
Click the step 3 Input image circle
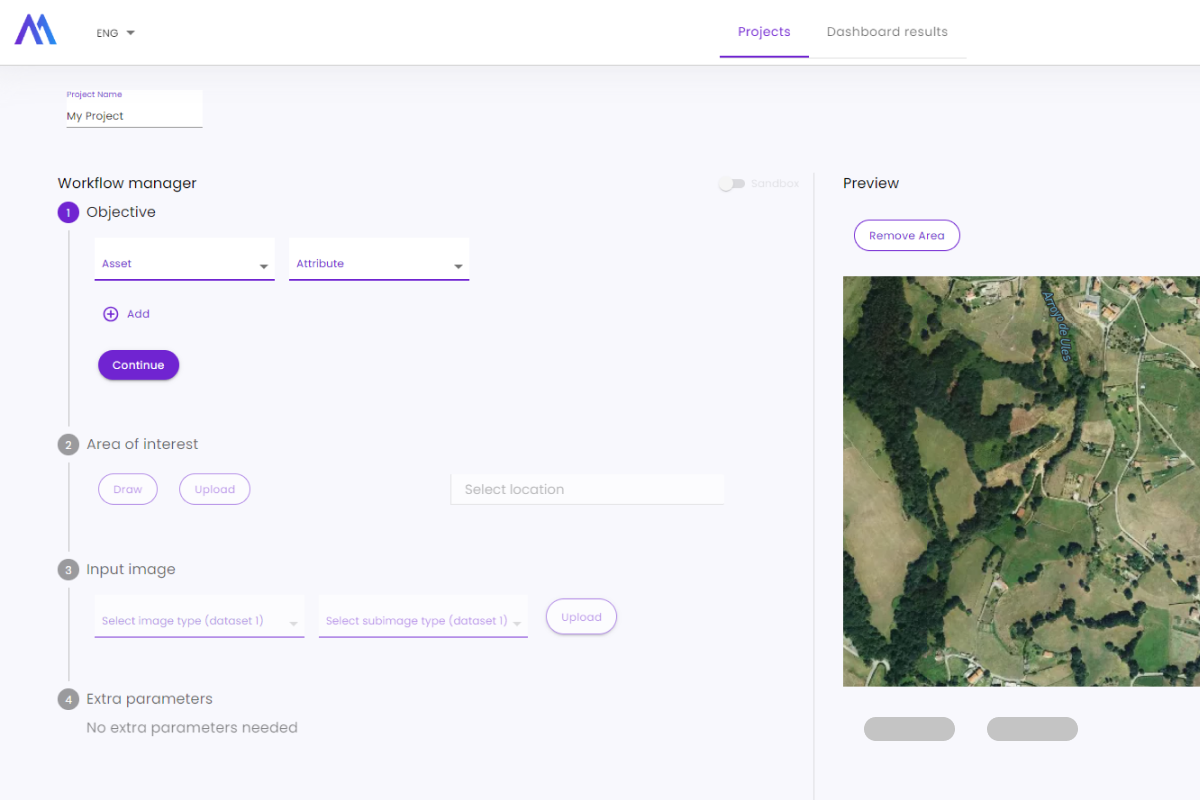coord(68,569)
